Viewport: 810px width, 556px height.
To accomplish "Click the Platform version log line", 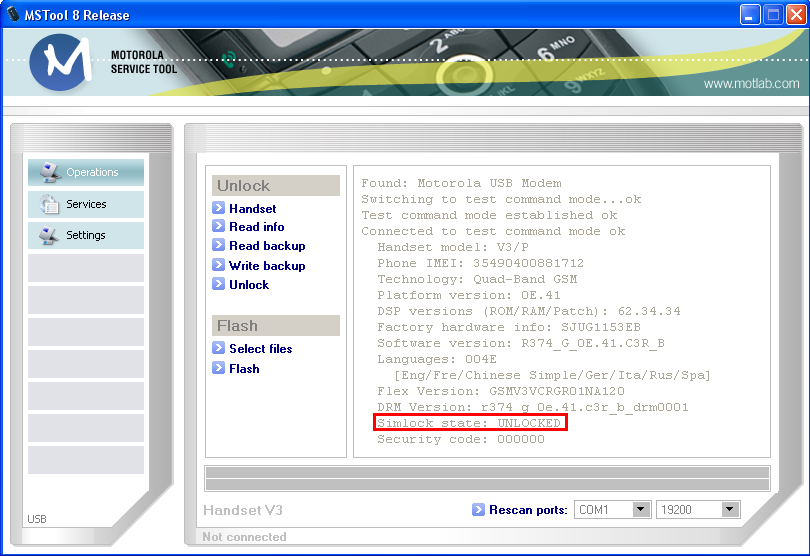I will point(469,295).
